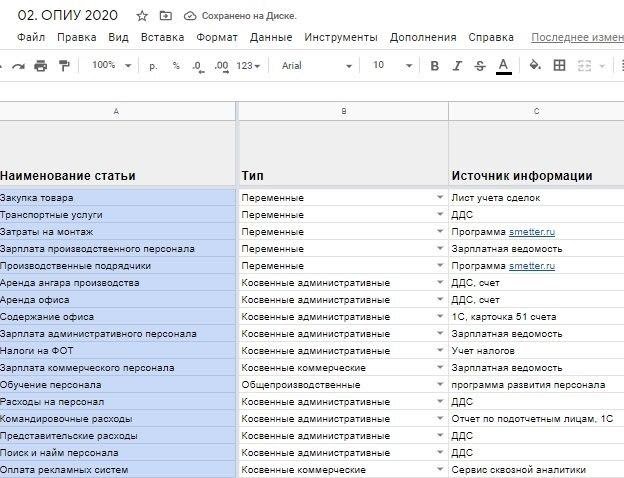The width and height of the screenshot is (624, 478).
Task: Open the text color picker
Action: [504, 66]
